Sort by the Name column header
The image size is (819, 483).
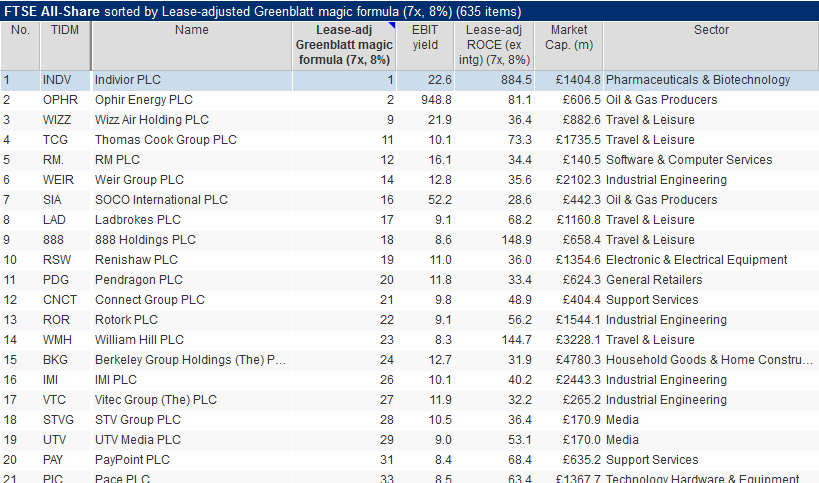192,45
